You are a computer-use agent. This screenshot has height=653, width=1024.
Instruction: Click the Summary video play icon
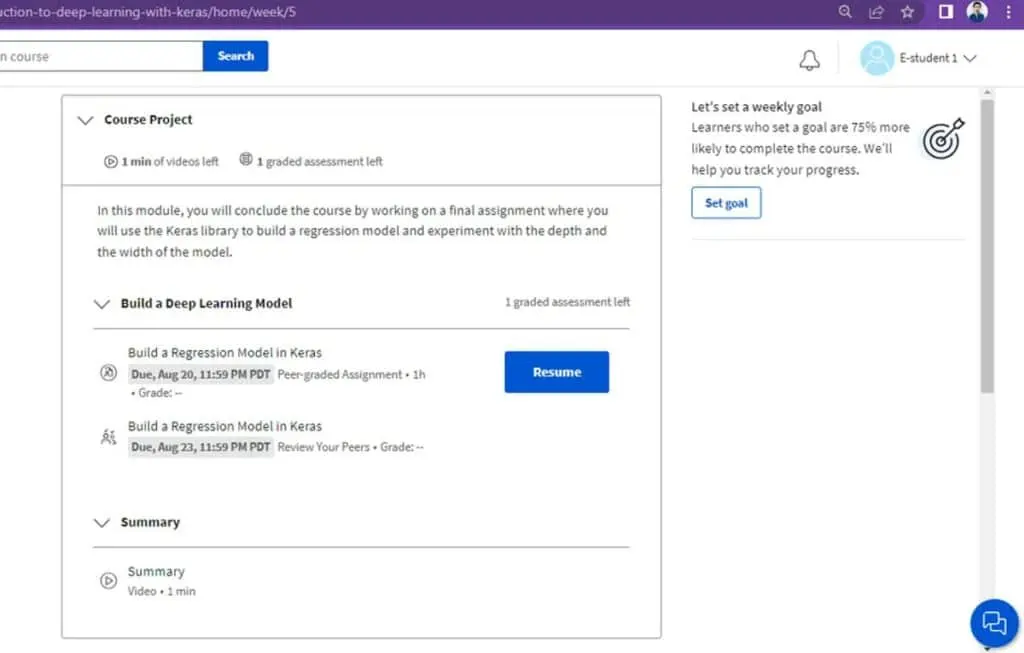pyautogui.click(x=108, y=580)
